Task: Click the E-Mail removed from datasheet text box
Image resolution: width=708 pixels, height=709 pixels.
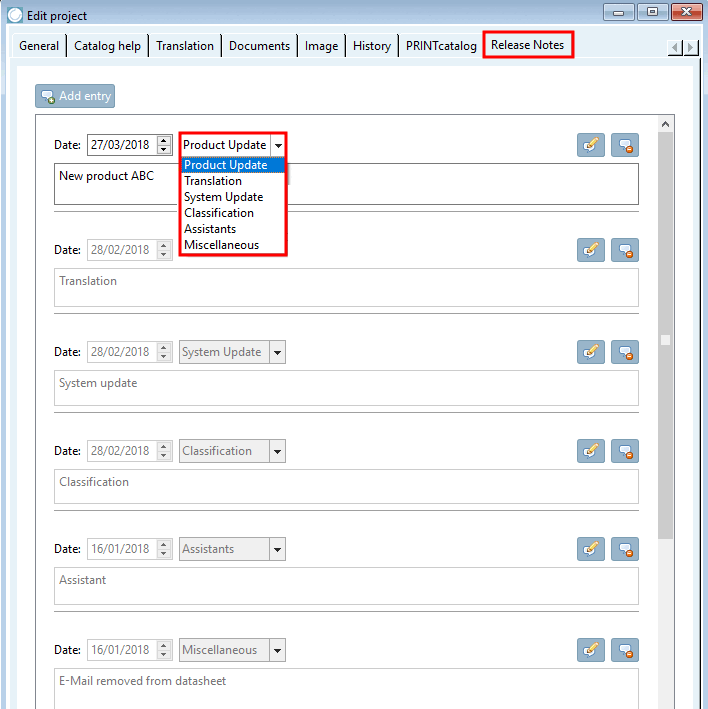Action: point(346,689)
